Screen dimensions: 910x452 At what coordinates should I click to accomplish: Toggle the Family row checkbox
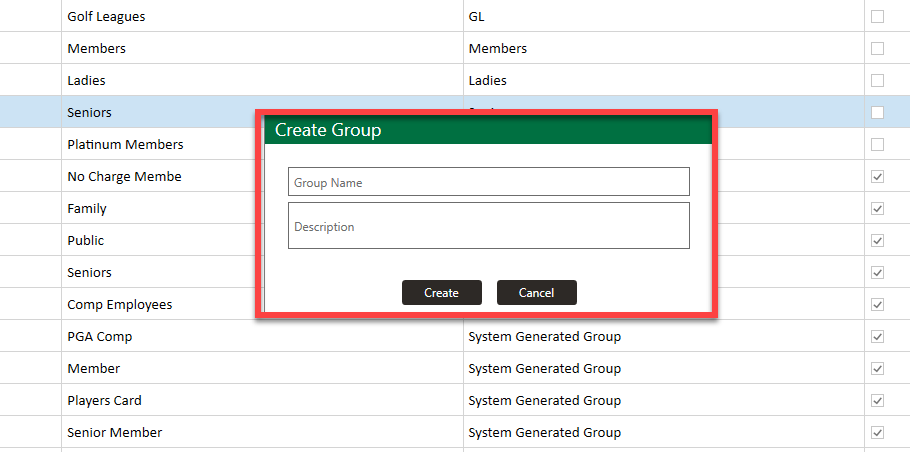point(878,209)
